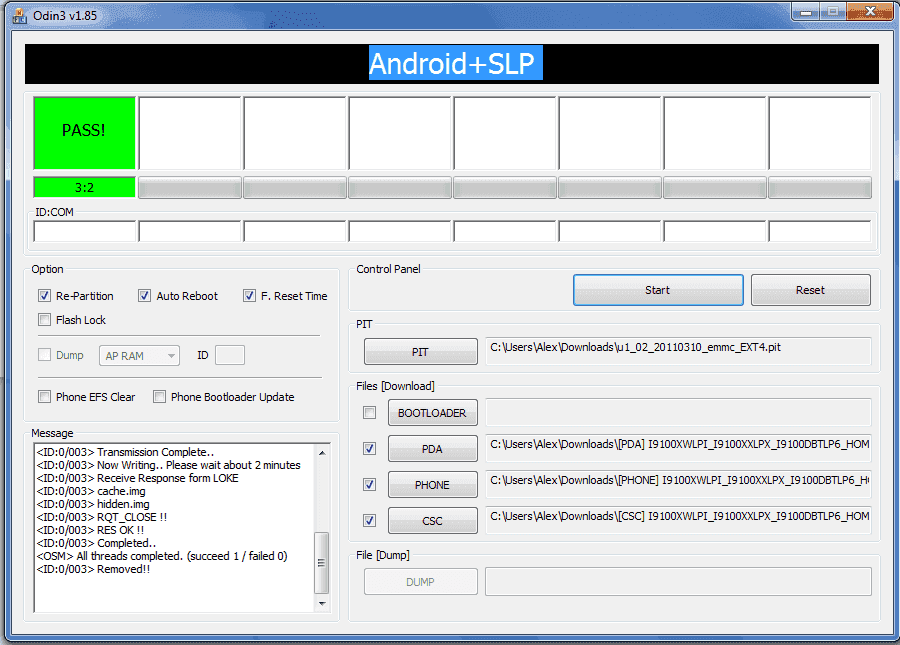Click the Reset button
This screenshot has width=900, height=645.
[810, 290]
